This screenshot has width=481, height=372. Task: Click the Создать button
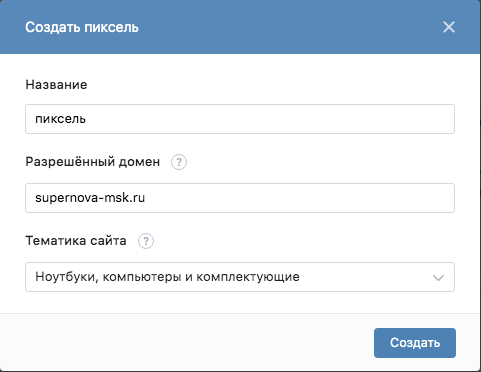415,343
